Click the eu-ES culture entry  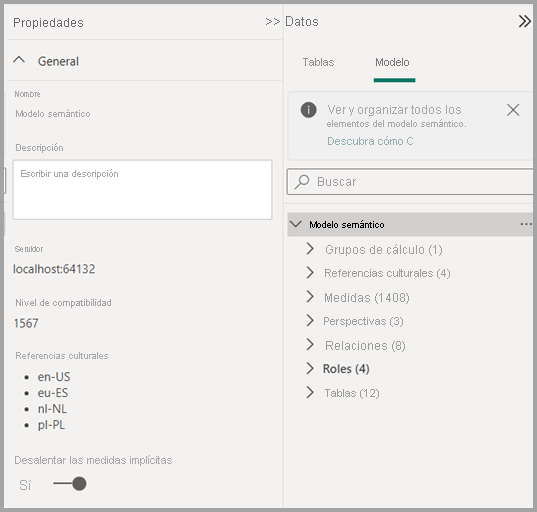point(53,393)
